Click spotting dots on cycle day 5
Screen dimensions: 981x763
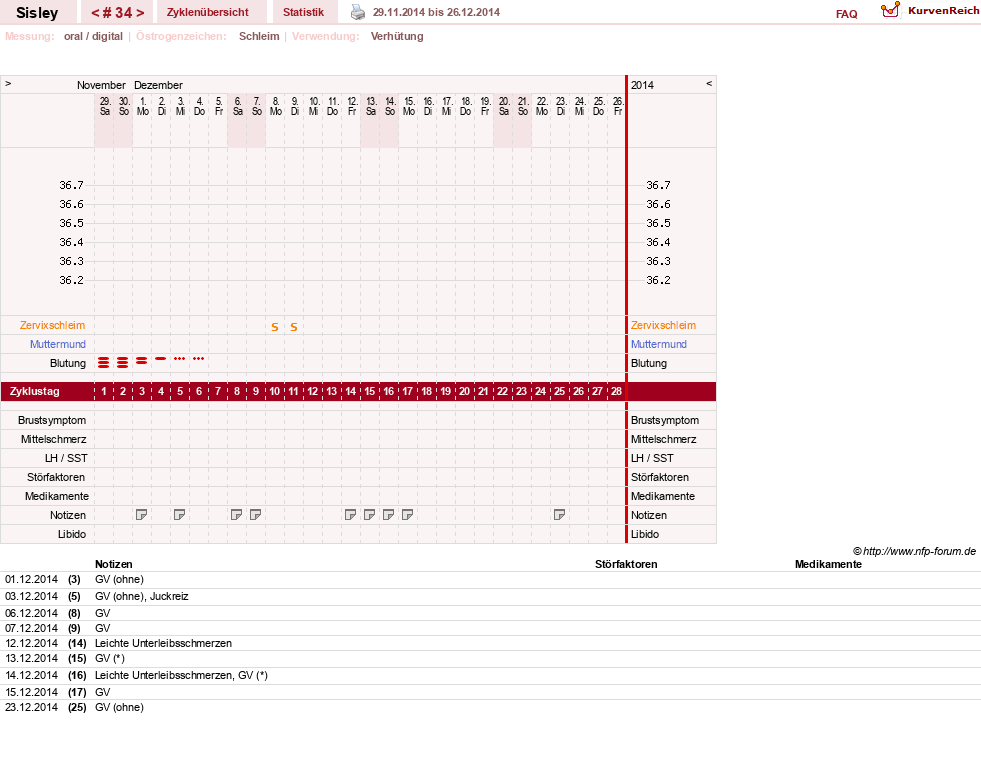click(x=180, y=358)
